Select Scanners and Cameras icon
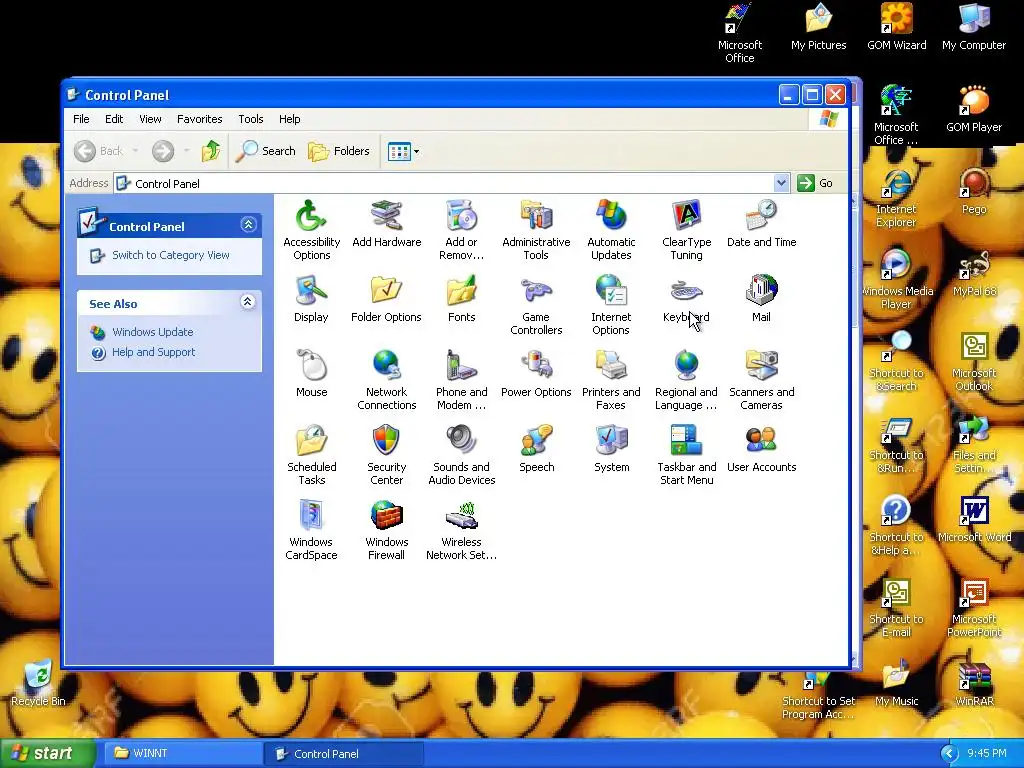 point(761,380)
